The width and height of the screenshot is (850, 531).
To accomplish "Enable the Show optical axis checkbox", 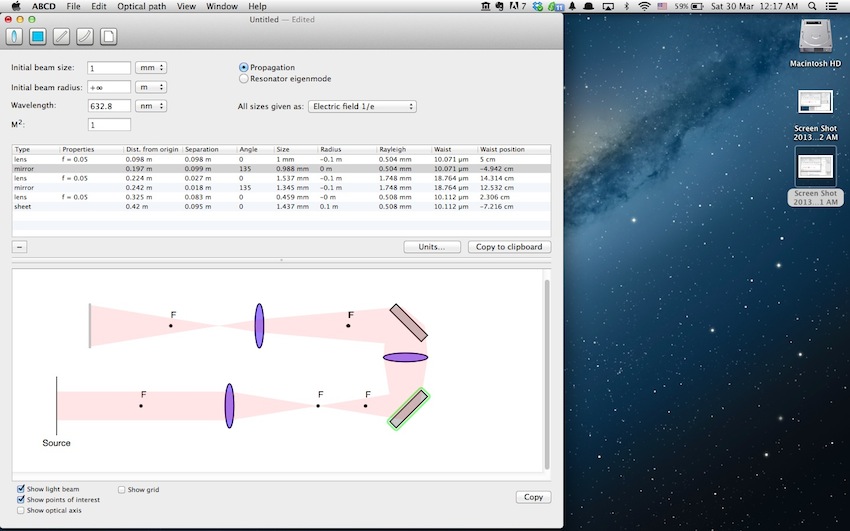I will [21, 510].
